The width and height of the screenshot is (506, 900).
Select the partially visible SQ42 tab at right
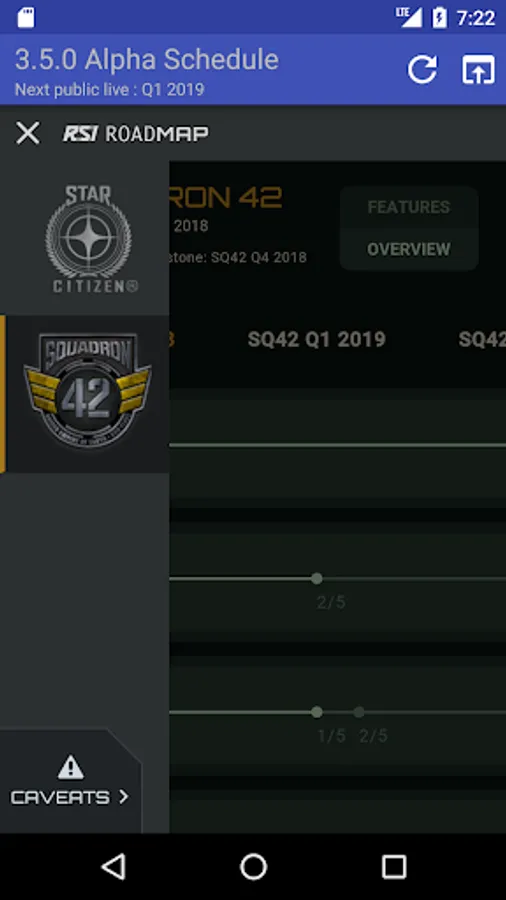tap(482, 339)
